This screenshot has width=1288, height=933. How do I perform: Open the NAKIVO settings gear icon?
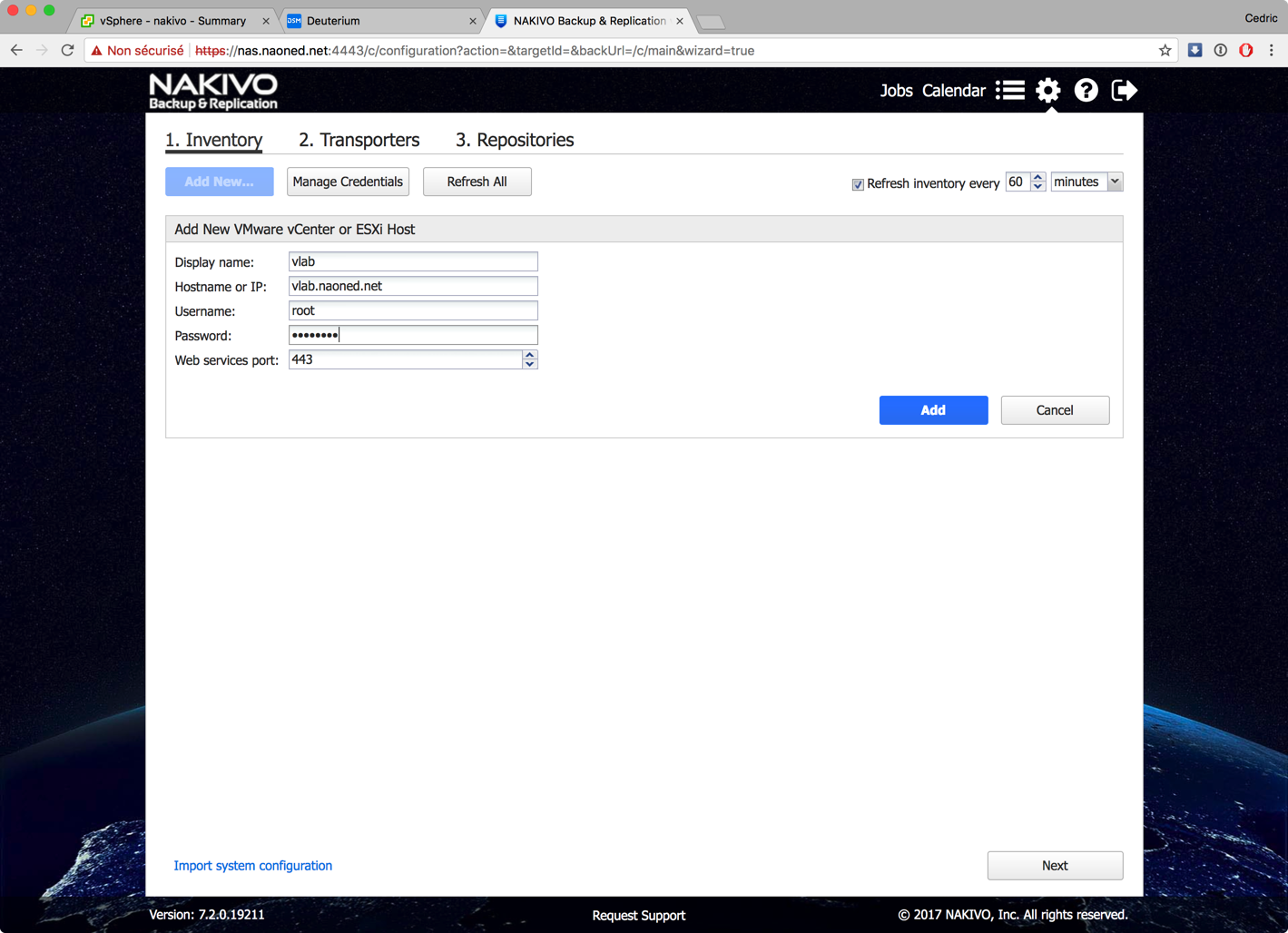(x=1047, y=91)
